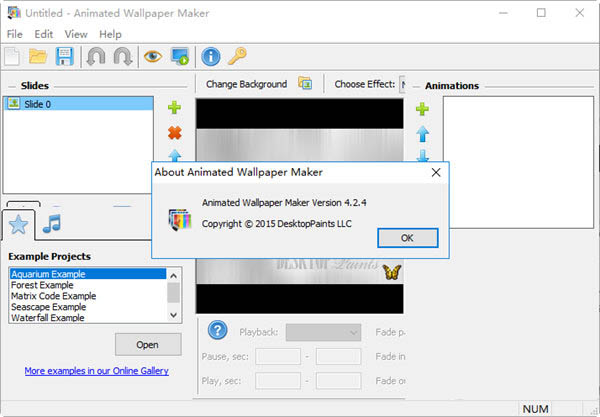Click the app icon in the title bar
Screen dimensions: 600x417
pyautogui.click(x=14, y=13)
